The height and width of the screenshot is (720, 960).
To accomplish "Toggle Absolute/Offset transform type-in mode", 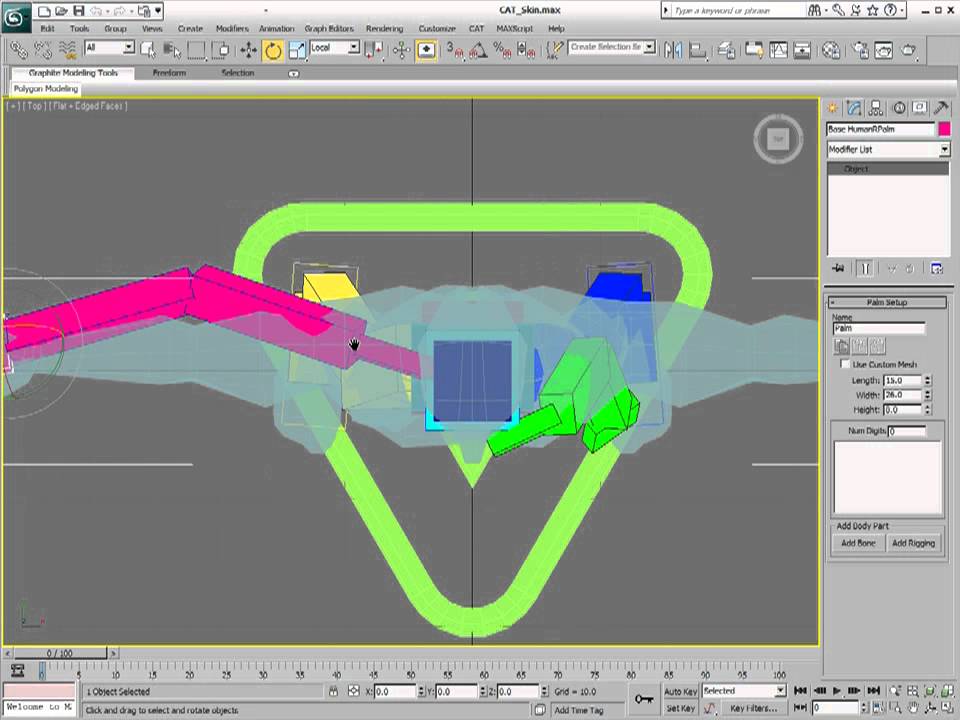I will pyautogui.click(x=353, y=691).
